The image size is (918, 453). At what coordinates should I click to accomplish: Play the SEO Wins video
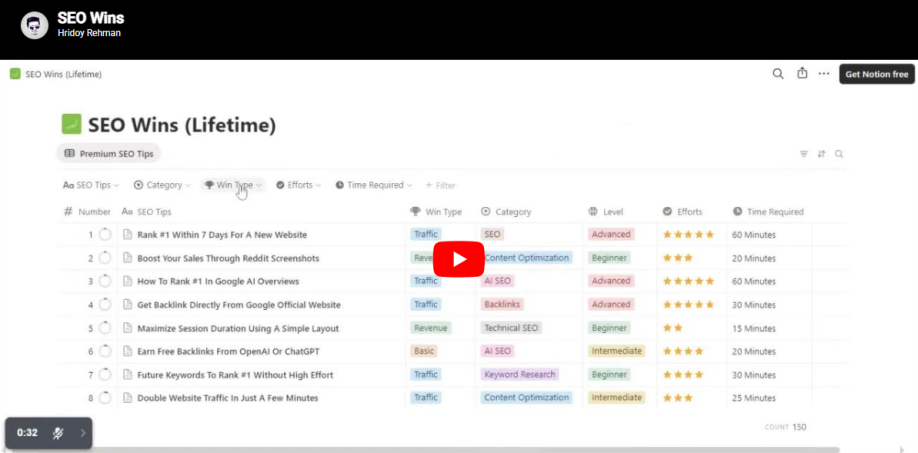click(459, 259)
